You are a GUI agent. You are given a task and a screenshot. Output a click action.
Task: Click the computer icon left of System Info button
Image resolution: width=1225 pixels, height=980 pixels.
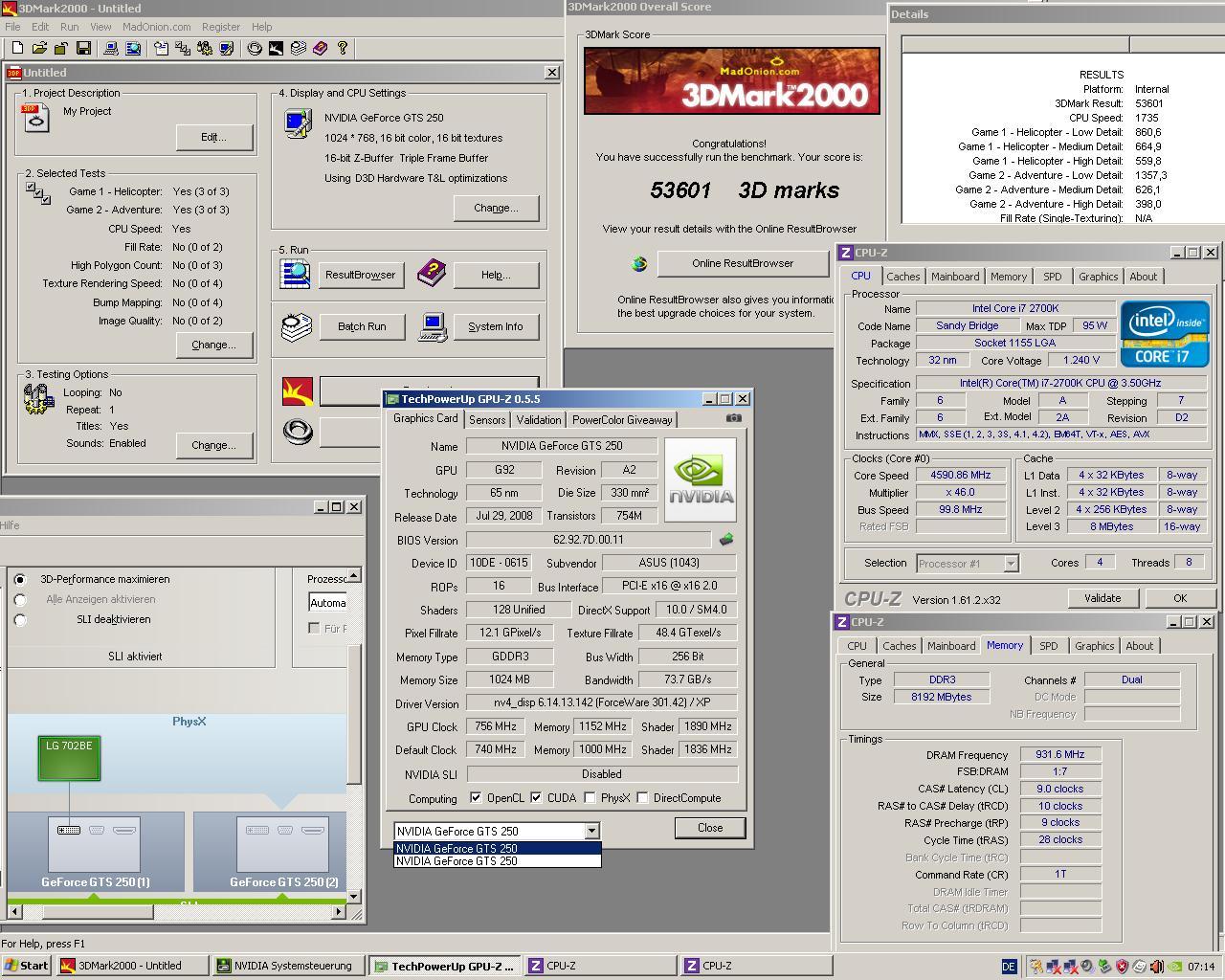[x=434, y=326]
